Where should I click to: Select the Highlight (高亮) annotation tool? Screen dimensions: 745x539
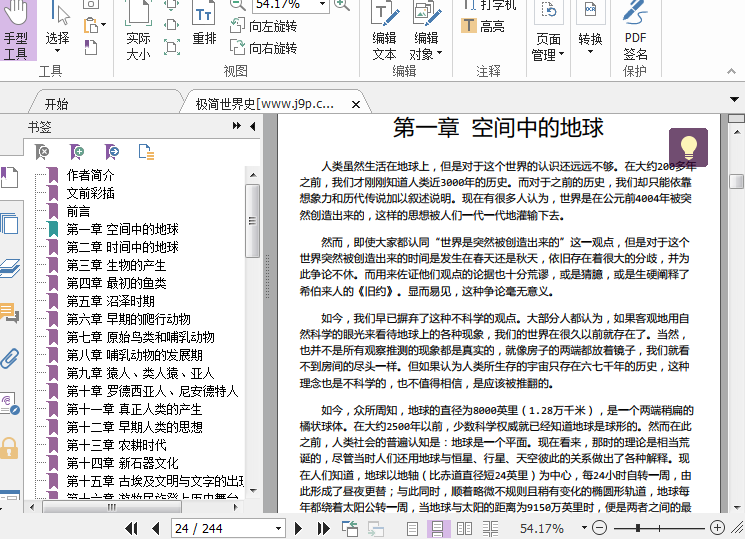pyautogui.click(x=483, y=26)
